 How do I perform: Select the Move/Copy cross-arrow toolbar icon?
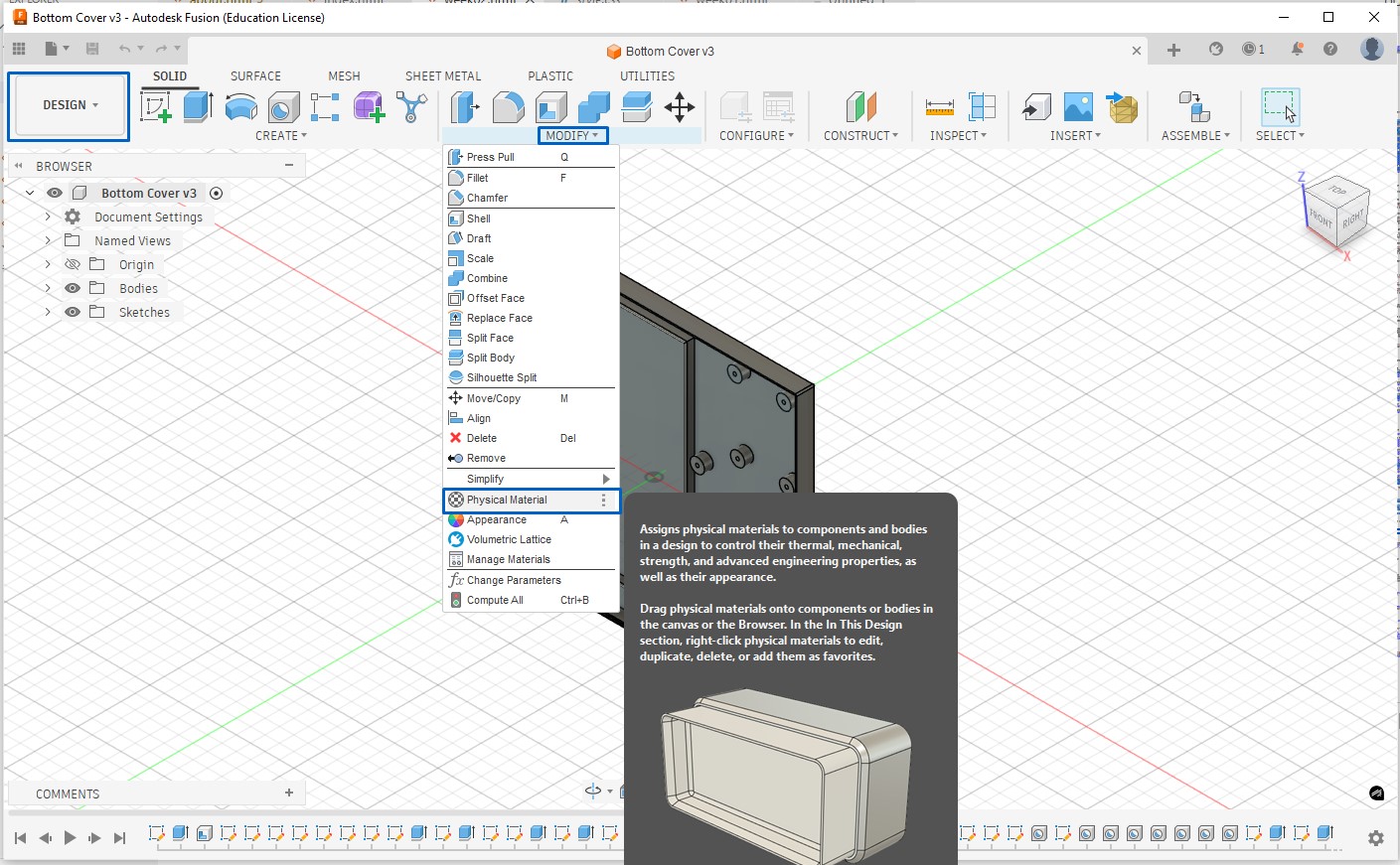coord(680,107)
